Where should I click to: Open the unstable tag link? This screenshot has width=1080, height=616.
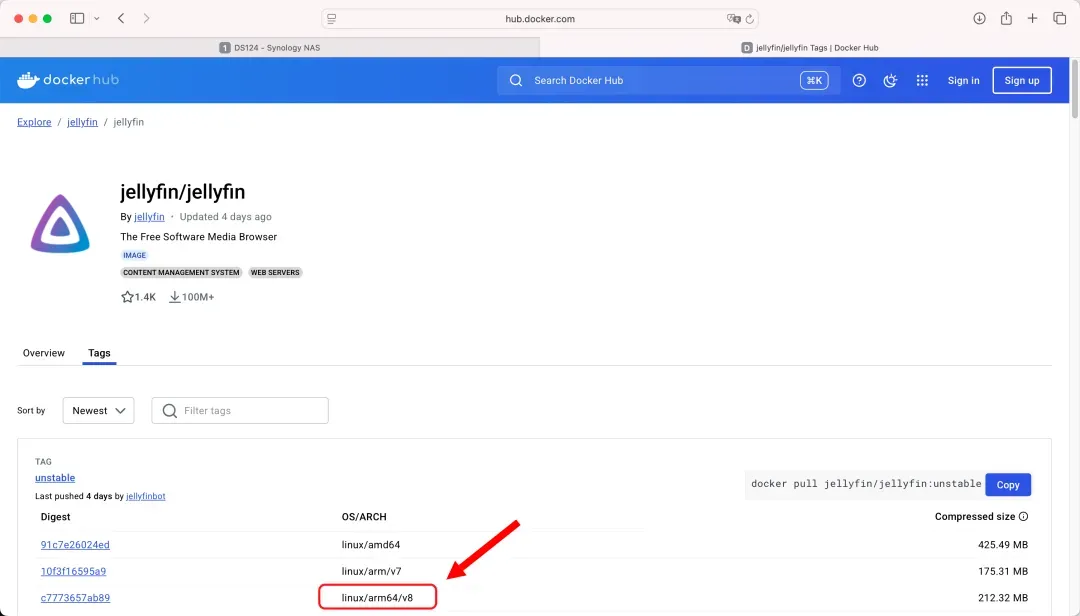(55, 478)
